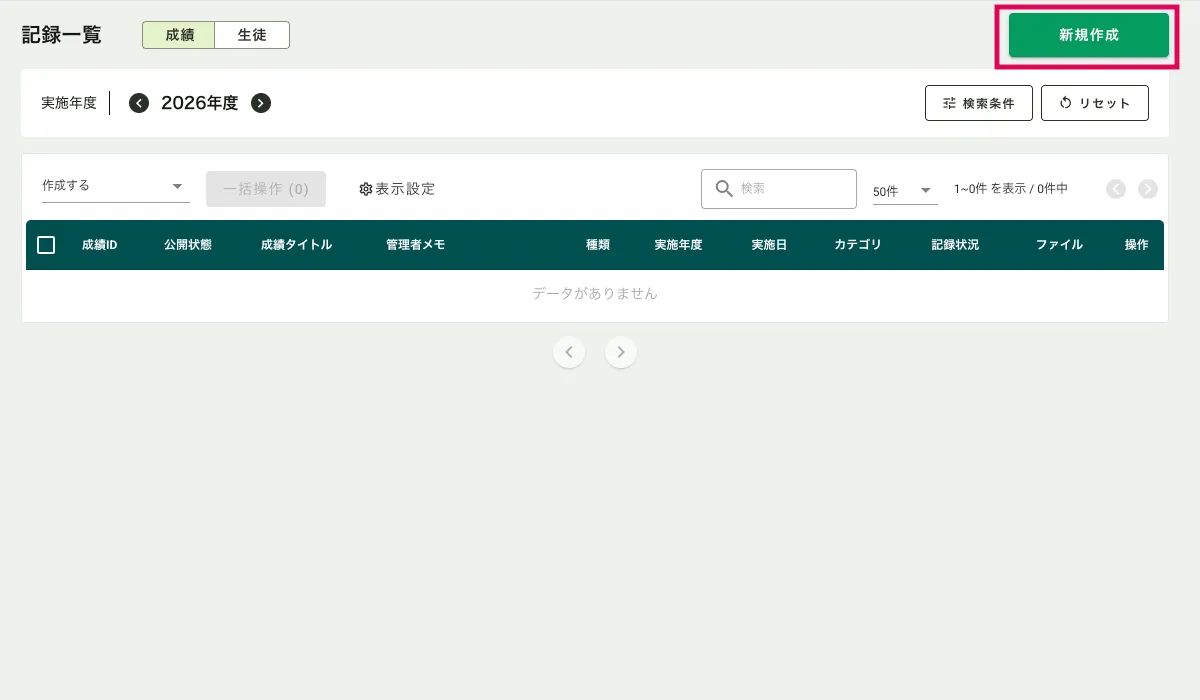Viewport: 1200px width, 700px height.
Task: Go to next fiscal year arrow
Action: click(x=261, y=103)
